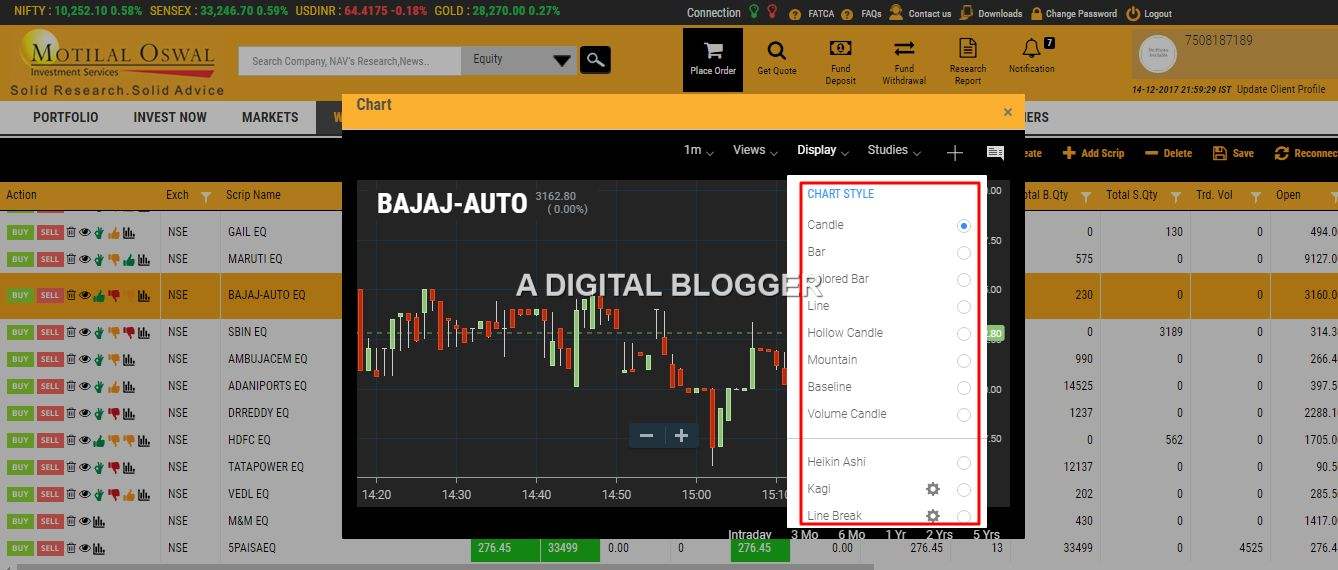Click BUY button for GAIL EQ
Image resolution: width=1338 pixels, height=570 pixels.
tap(20, 232)
